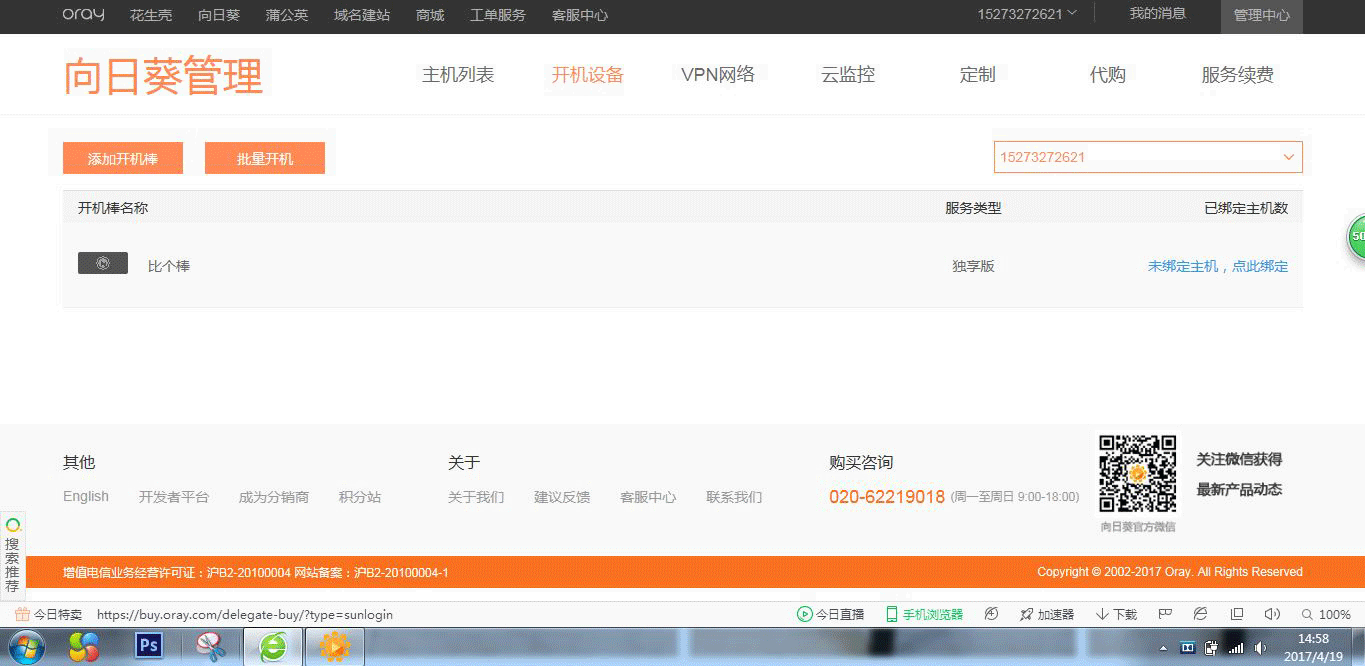Image resolution: width=1365 pixels, height=666 pixels.
Task: Open footer 客服中心 link
Action: point(648,497)
